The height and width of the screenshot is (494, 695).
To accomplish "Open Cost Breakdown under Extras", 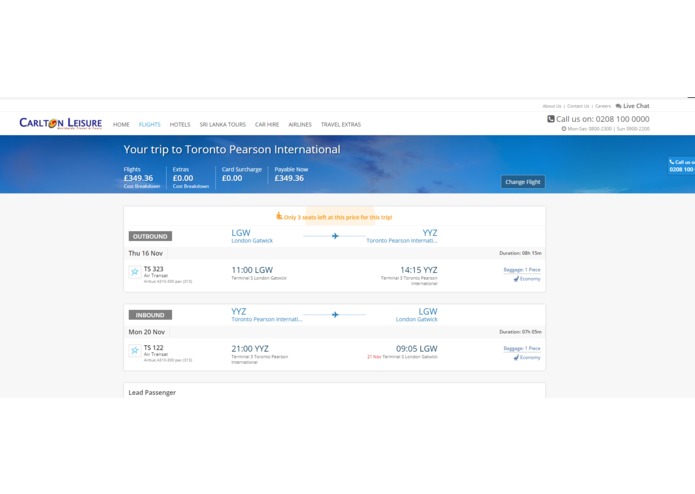I will pyautogui.click(x=191, y=186).
